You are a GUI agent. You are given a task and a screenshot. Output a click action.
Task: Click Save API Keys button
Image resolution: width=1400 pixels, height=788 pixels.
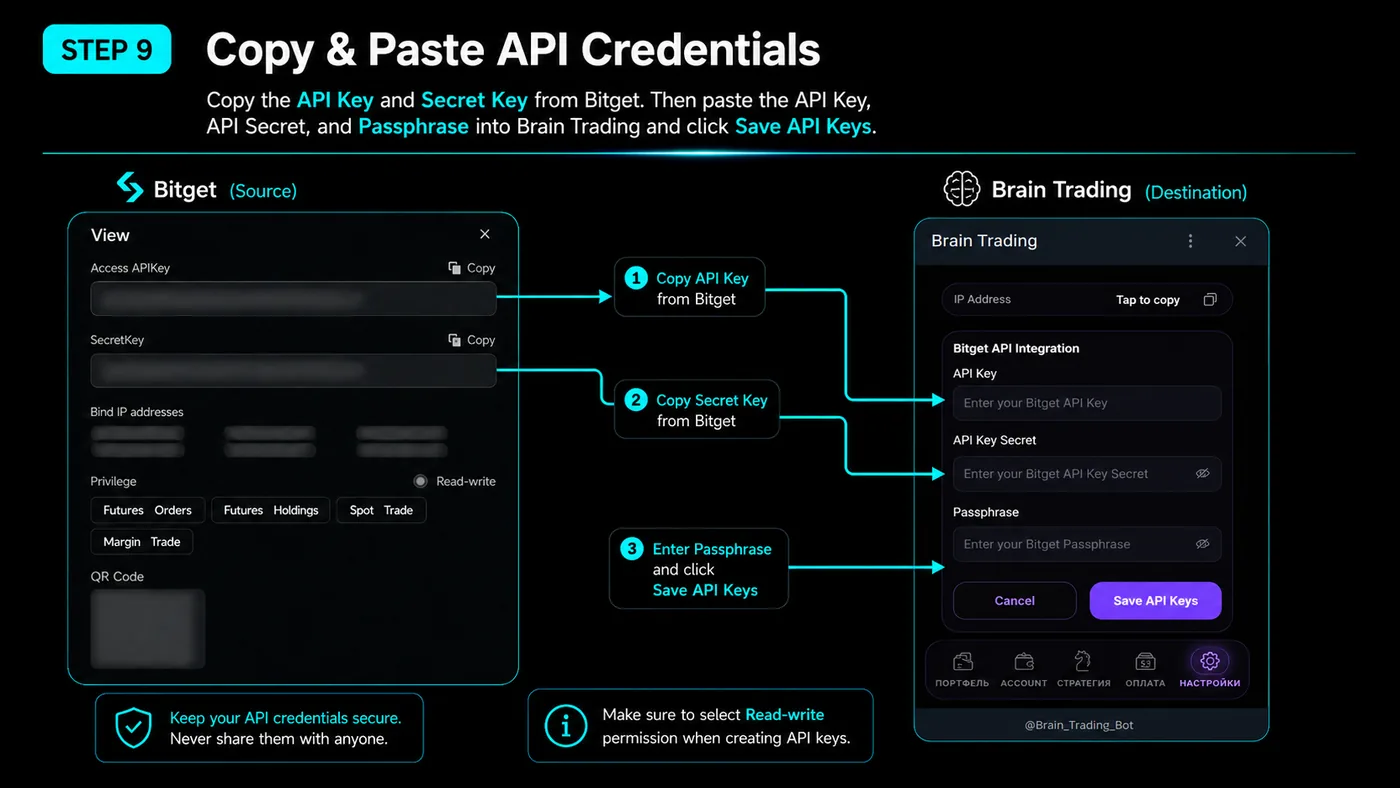[1156, 601]
